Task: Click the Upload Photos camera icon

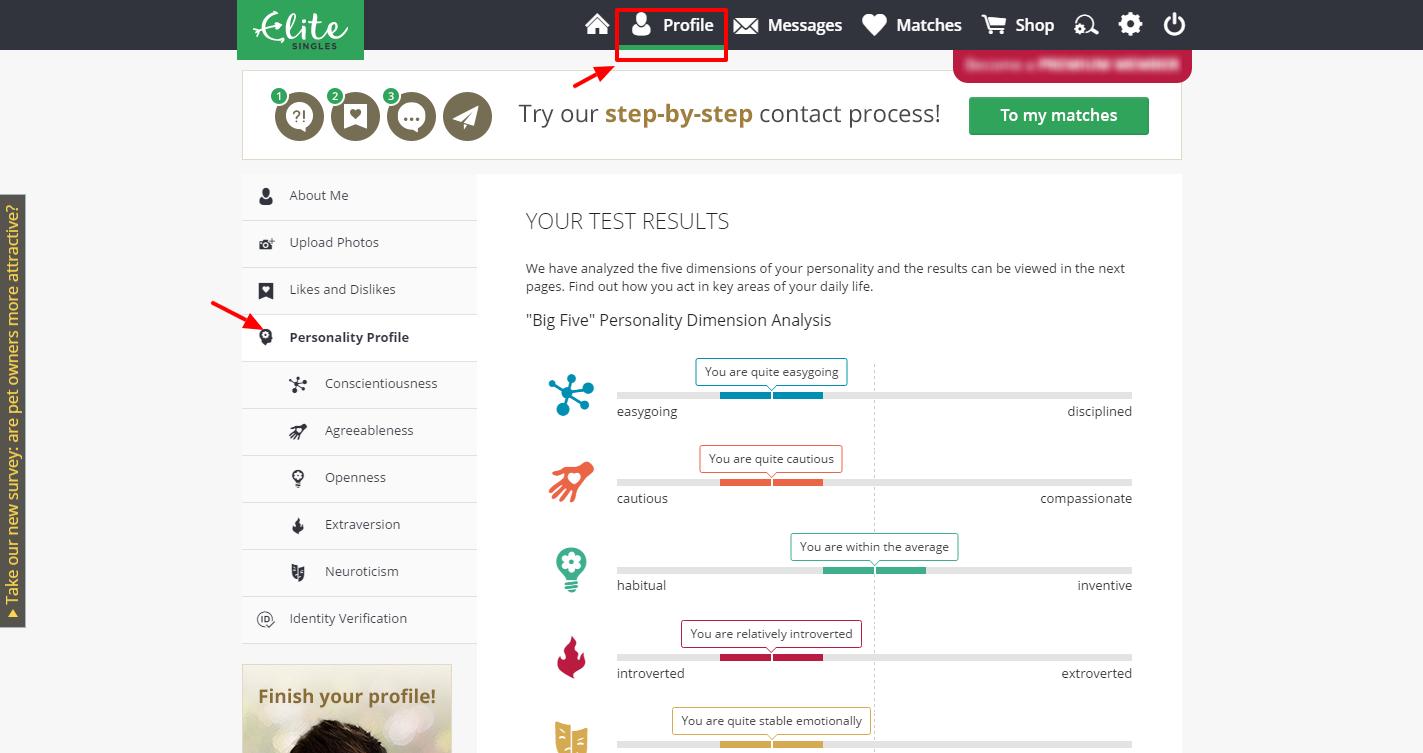Action: coord(266,243)
